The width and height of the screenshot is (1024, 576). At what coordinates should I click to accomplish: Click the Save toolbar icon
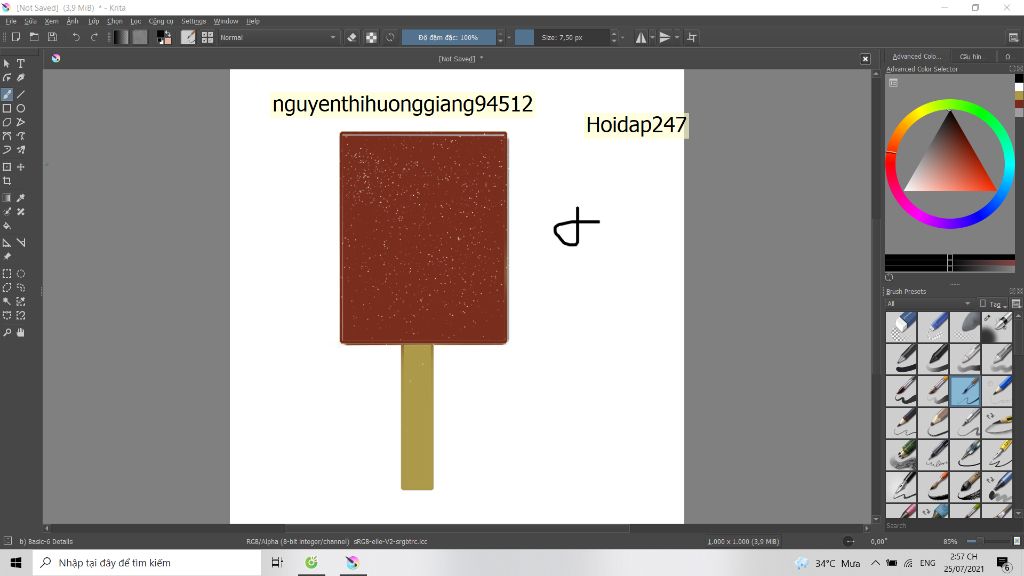(52, 37)
